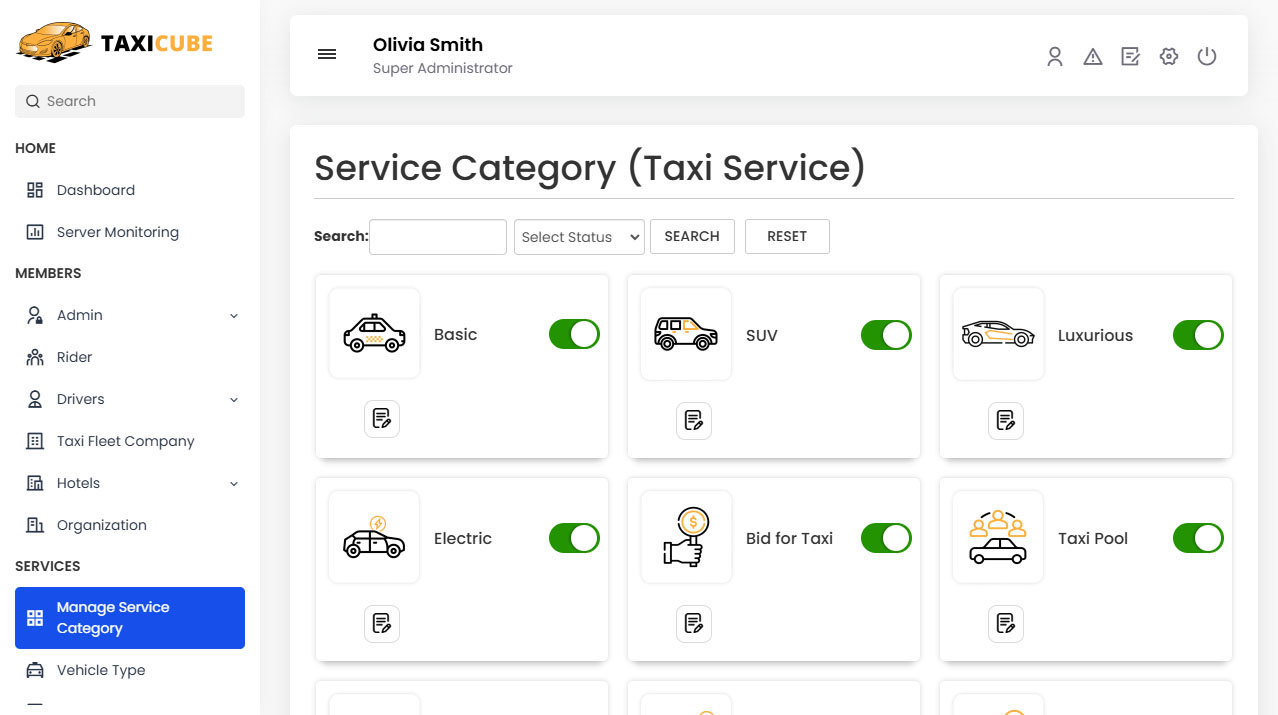Open the user profile icon in header
The height and width of the screenshot is (715, 1278).
tap(1054, 57)
